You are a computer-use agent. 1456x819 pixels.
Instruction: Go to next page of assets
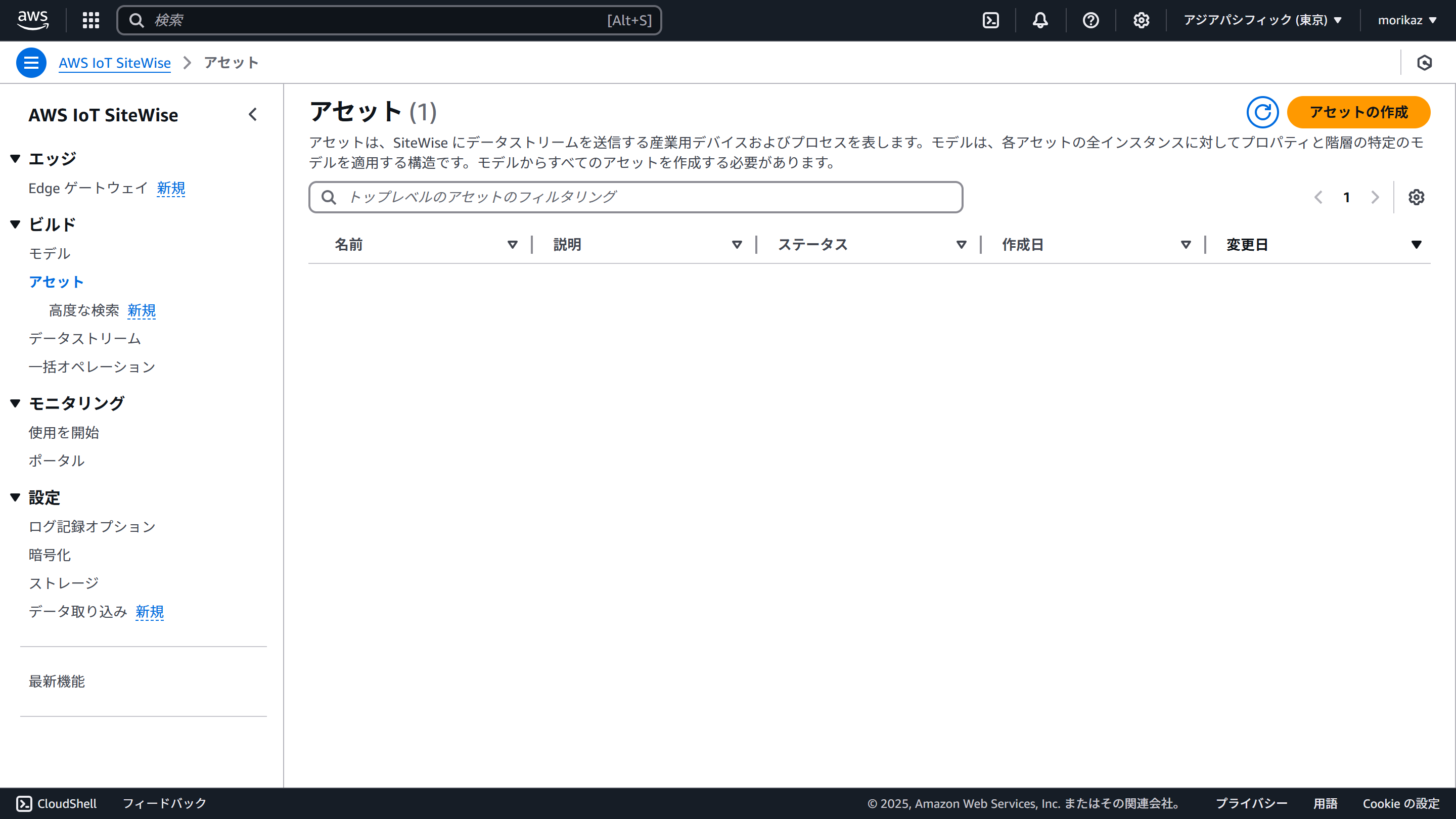click(1375, 197)
